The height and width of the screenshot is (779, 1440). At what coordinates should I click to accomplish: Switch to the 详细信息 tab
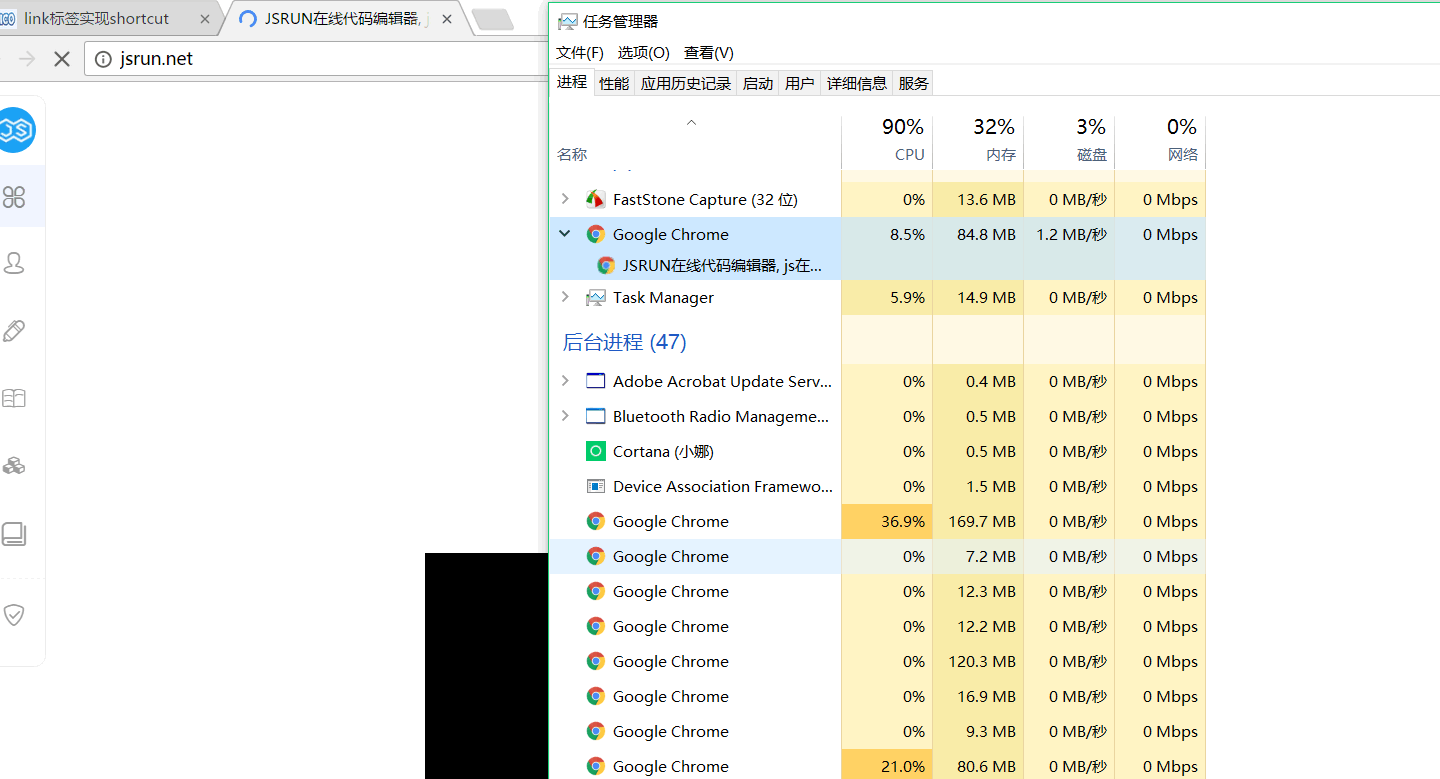(x=856, y=84)
